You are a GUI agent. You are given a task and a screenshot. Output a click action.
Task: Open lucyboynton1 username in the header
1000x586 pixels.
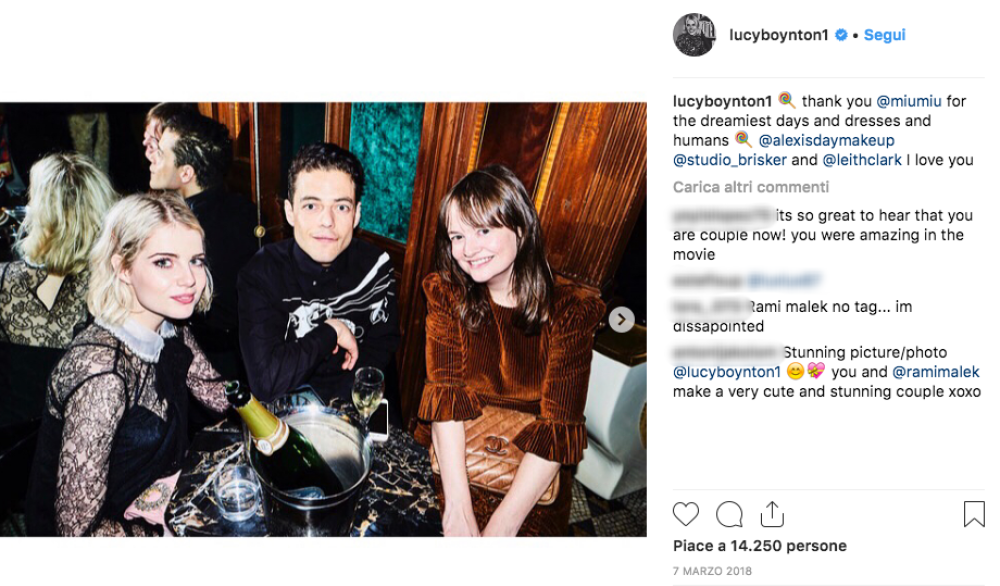778,35
